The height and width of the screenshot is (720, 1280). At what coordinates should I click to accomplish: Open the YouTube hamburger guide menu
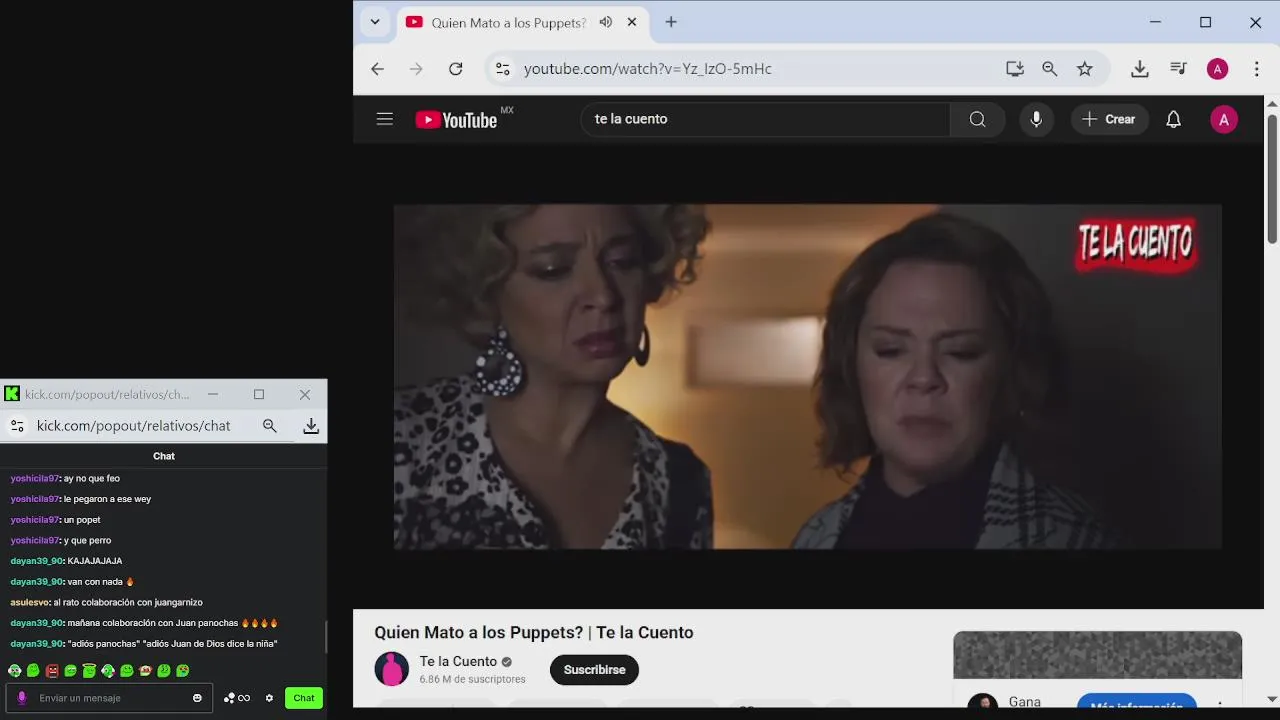[x=385, y=119]
